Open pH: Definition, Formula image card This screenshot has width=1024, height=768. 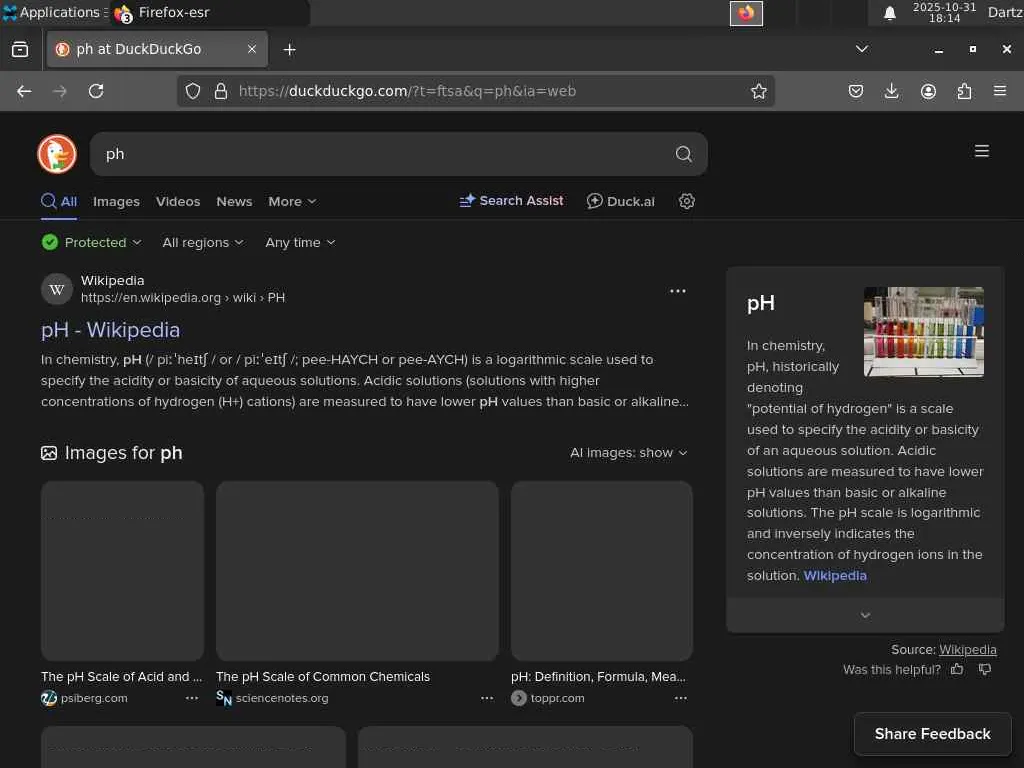[x=601, y=571]
